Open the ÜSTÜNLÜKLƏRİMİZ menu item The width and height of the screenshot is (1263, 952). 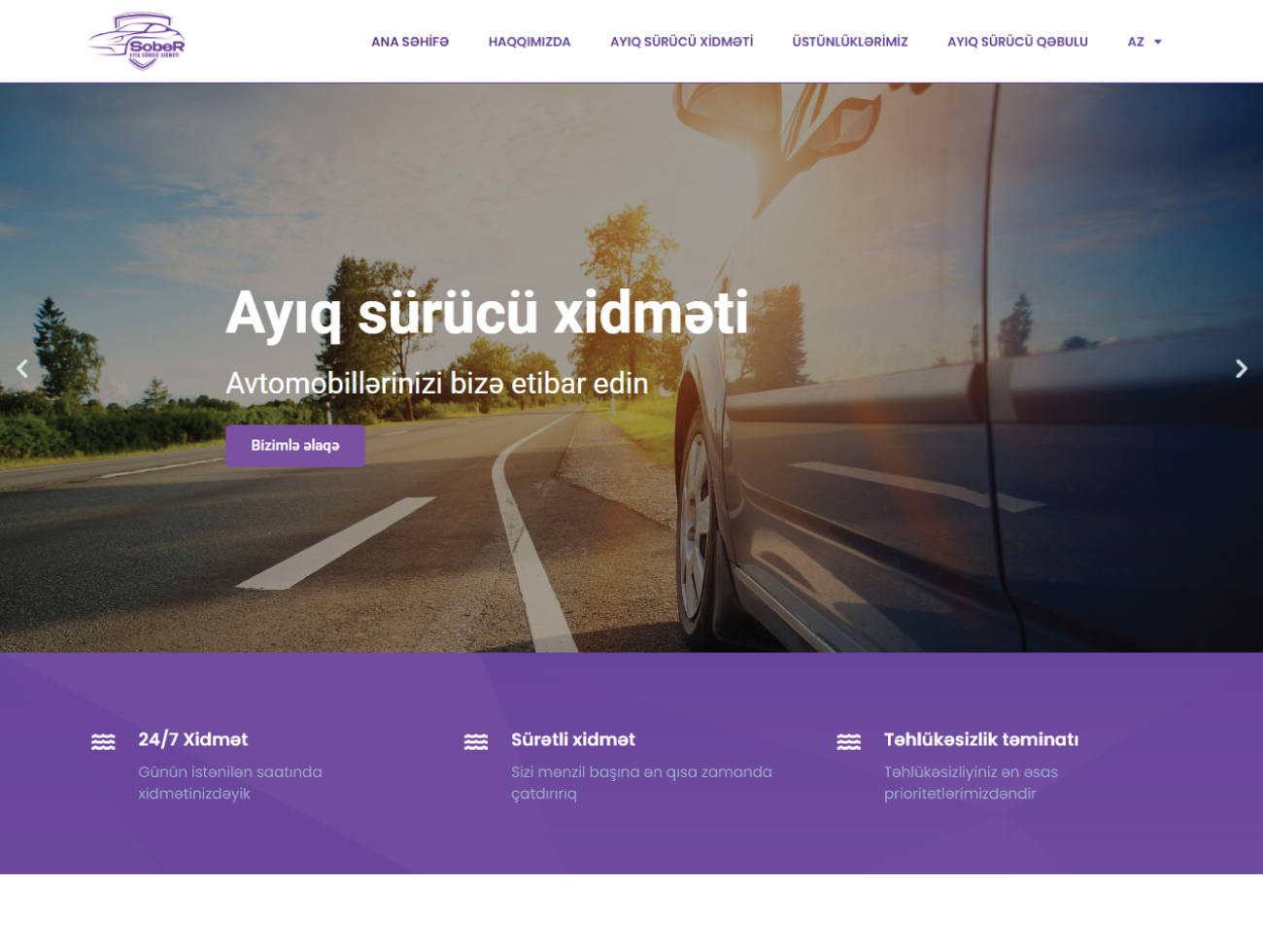pyautogui.click(x=849, y=42)
